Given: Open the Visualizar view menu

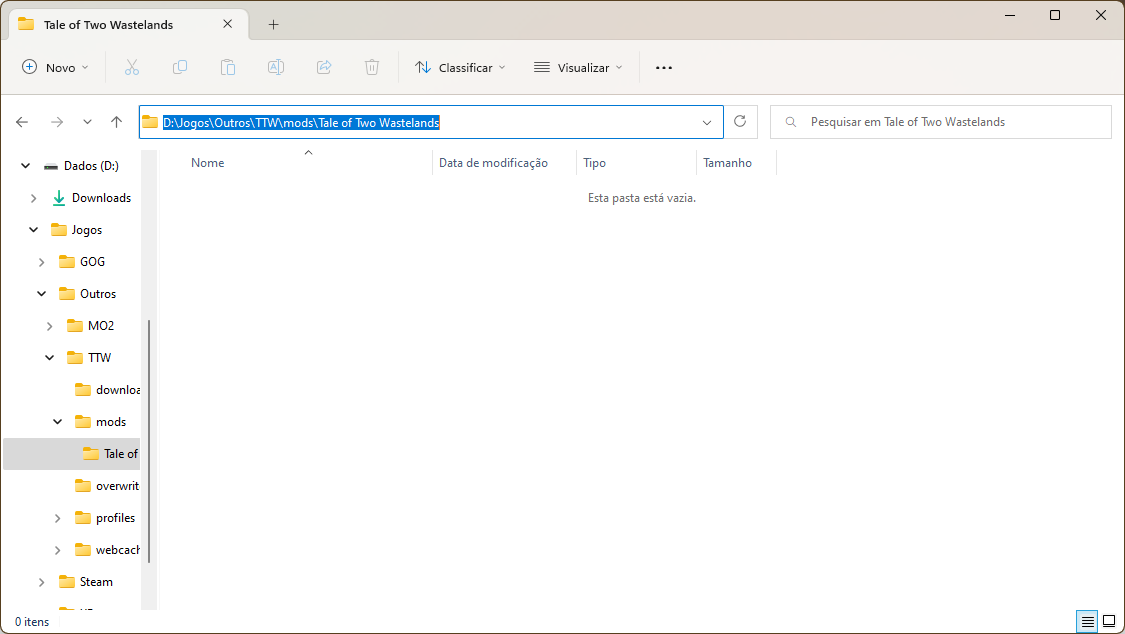Looking at the screenshot, I should click(578, 67).
